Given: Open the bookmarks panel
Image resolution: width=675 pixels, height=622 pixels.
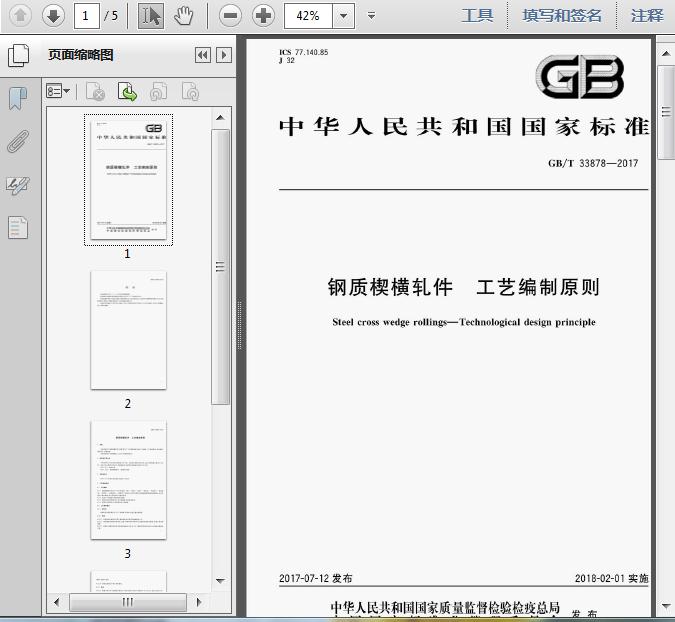Looking at the screenshot, I should [x=18, y=98].
